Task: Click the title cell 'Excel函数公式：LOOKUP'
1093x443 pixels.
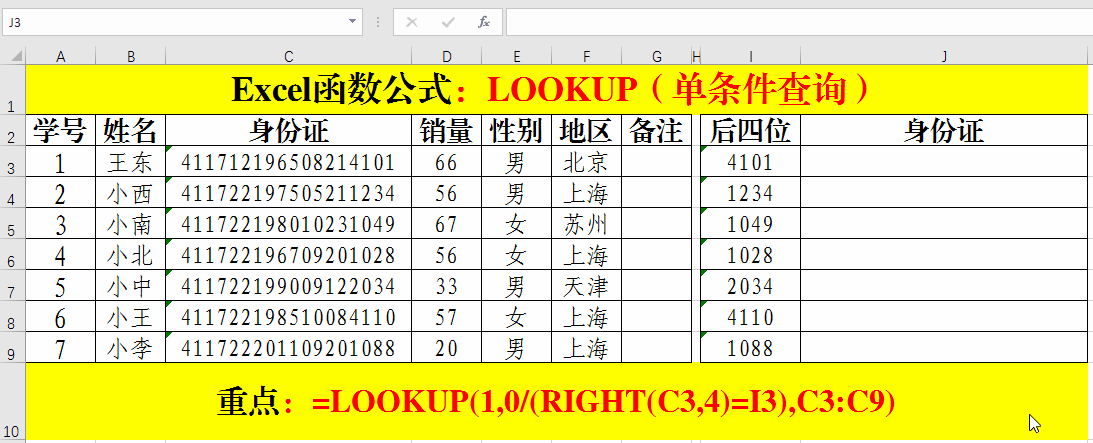Action: tap(556, 89)
